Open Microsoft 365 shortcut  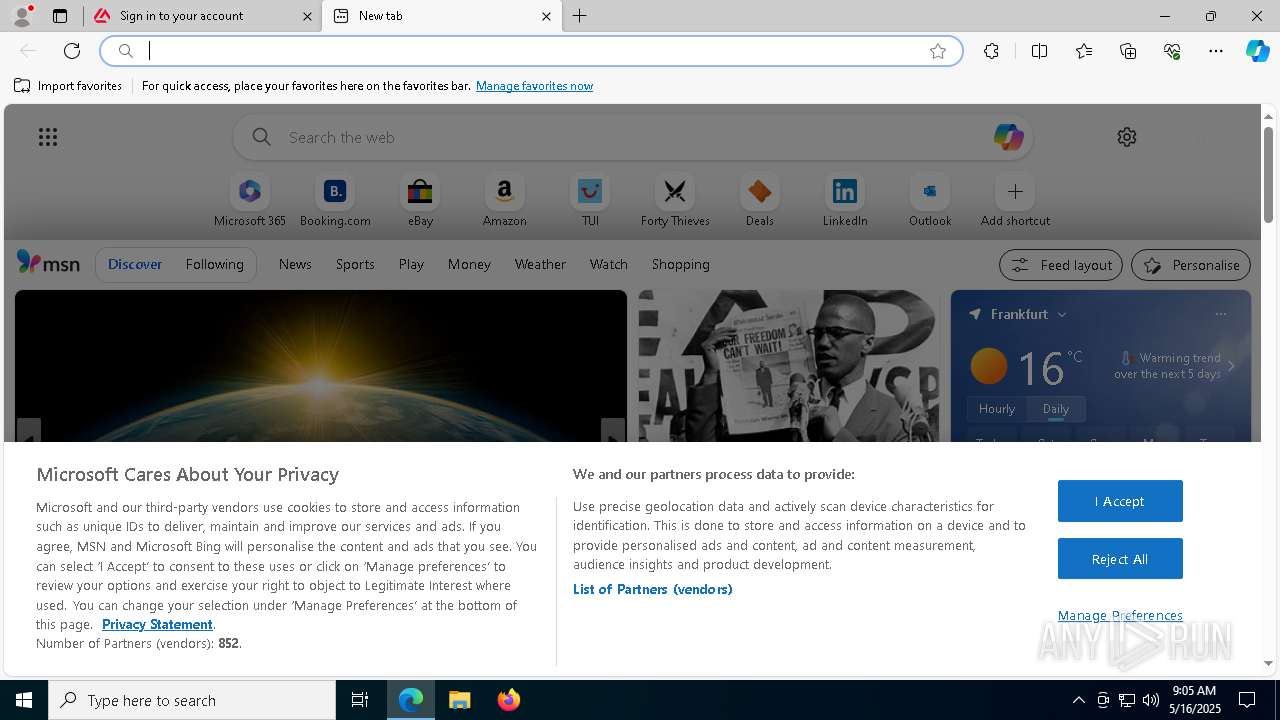(250, 201)
